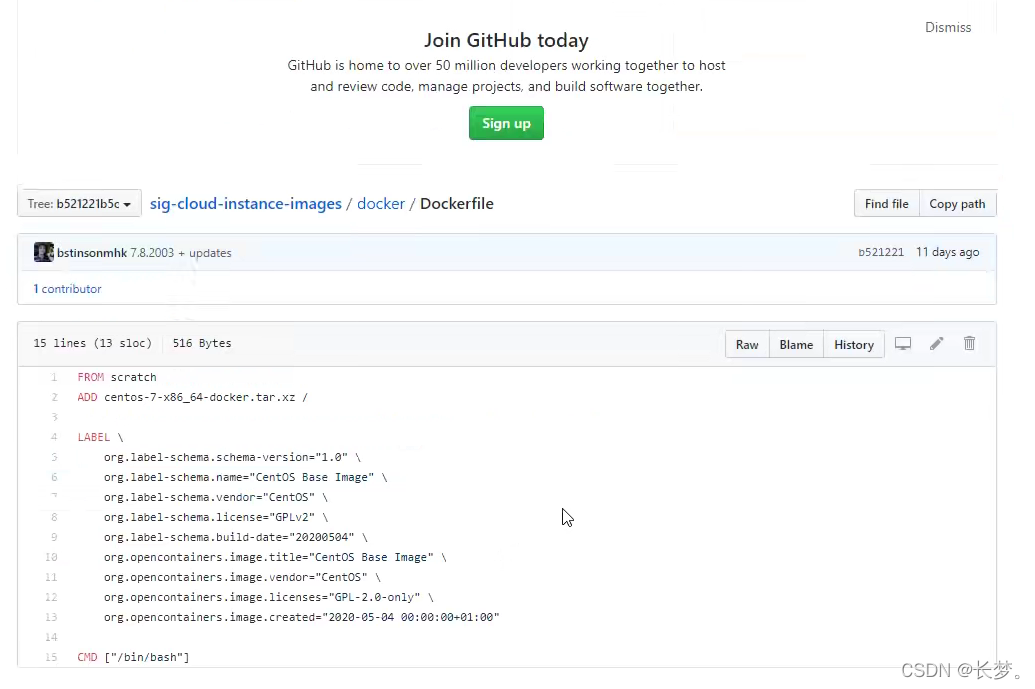Dismiss the Join GitHub banner

pyautogui.click(x=948, y=27)
